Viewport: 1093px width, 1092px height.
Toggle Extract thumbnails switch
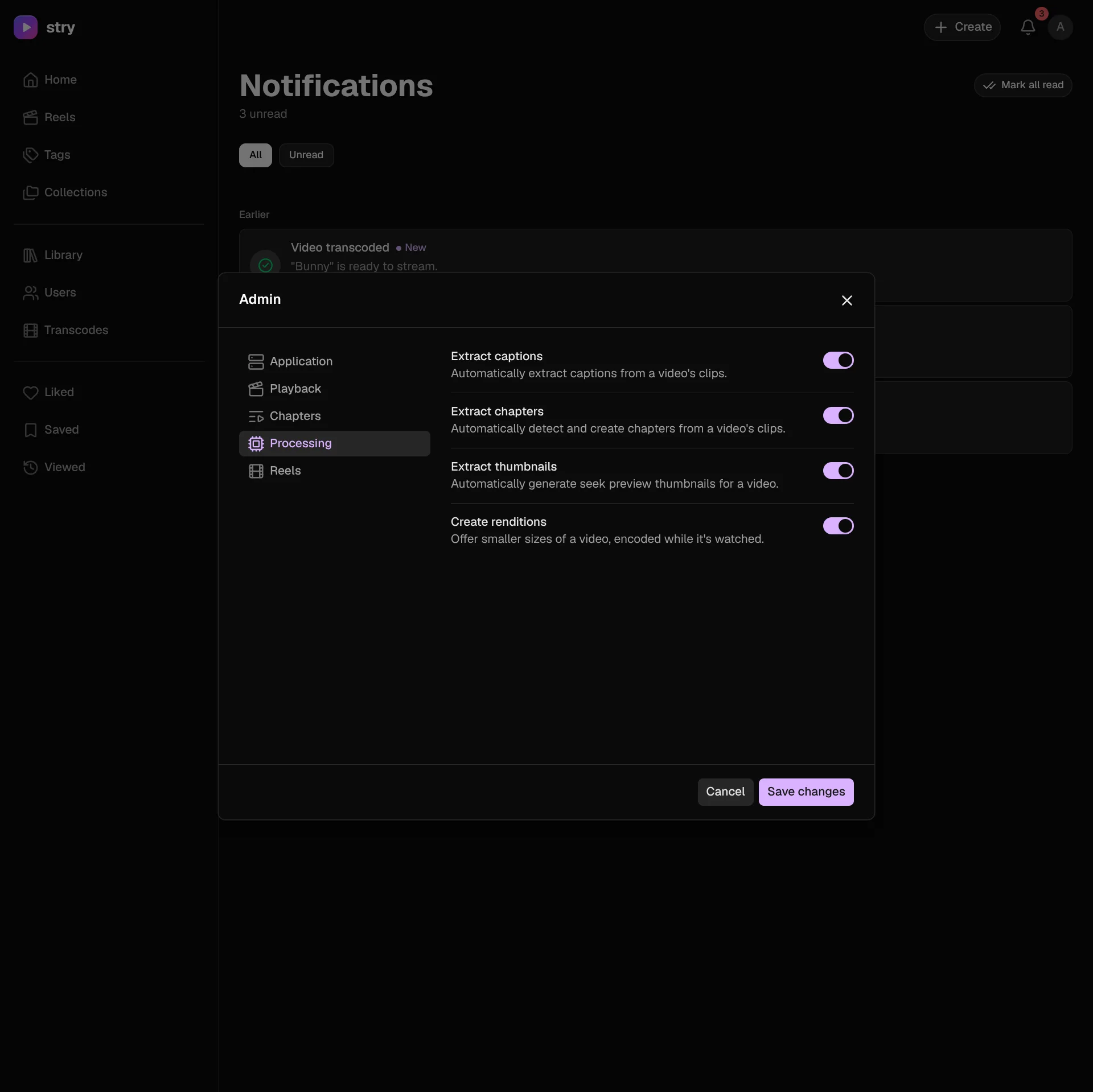click(838, 471)
